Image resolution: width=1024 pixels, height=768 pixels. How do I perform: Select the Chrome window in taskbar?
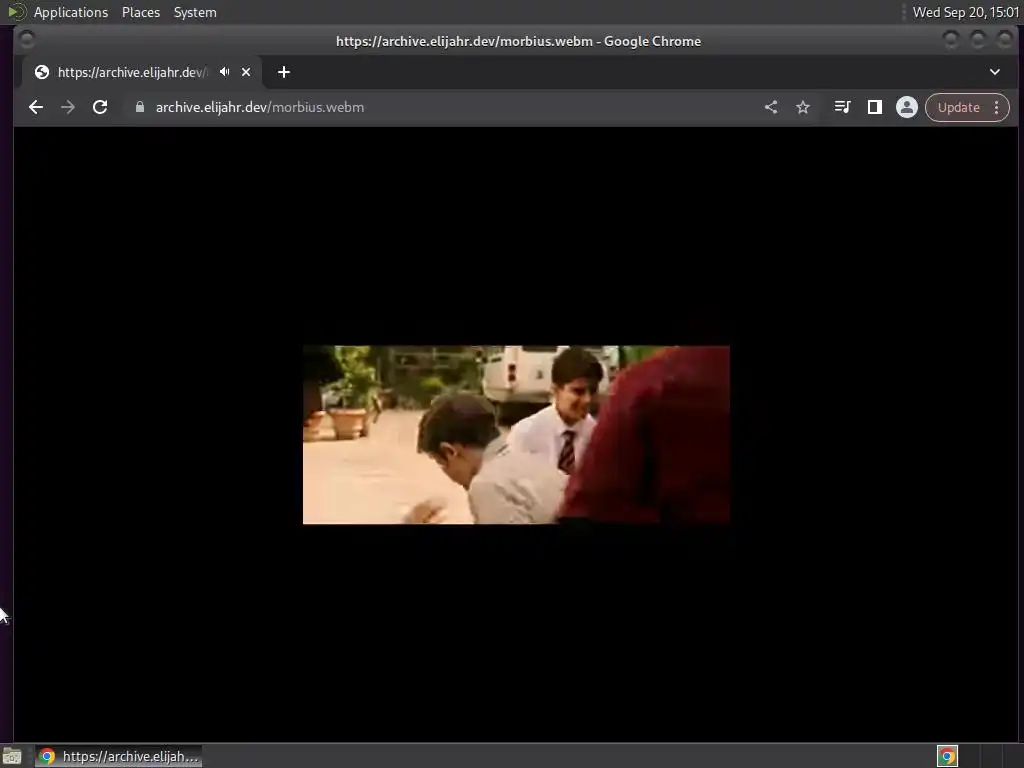tap(118, 756)
